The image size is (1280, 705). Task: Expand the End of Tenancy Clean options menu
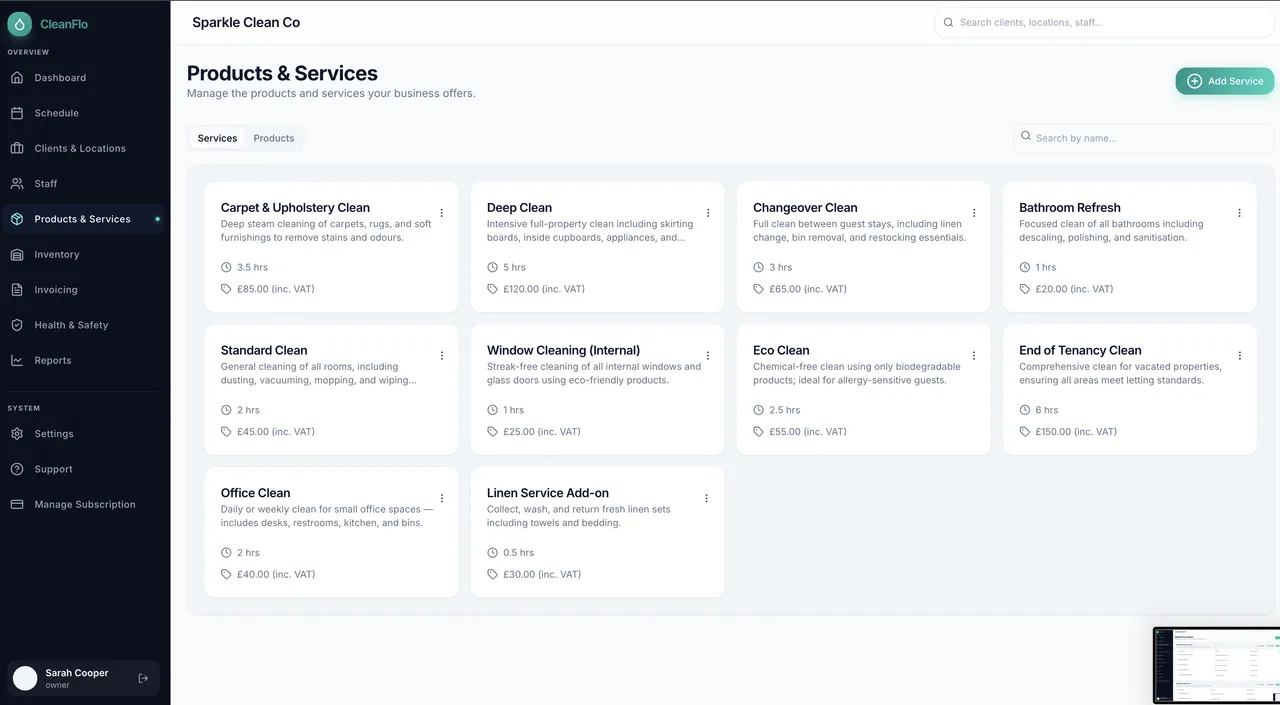(1240, 355)
